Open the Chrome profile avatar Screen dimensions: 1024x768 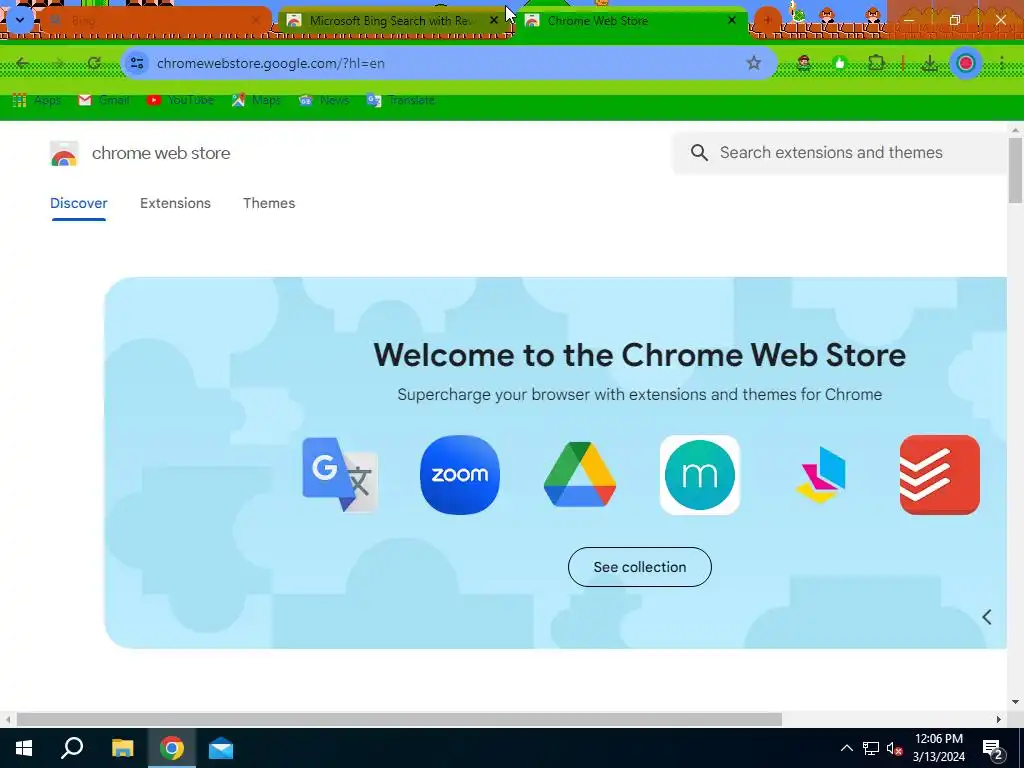966,63
